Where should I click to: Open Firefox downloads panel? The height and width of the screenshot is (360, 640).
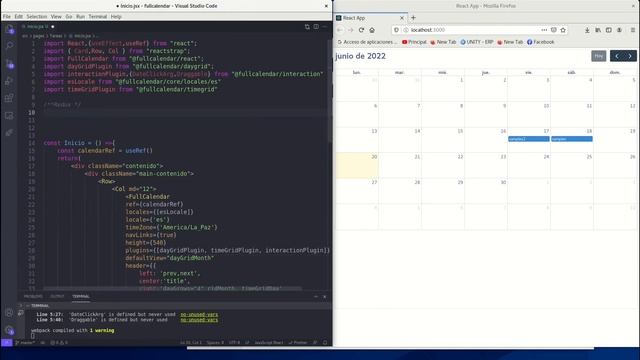(587, 30)
